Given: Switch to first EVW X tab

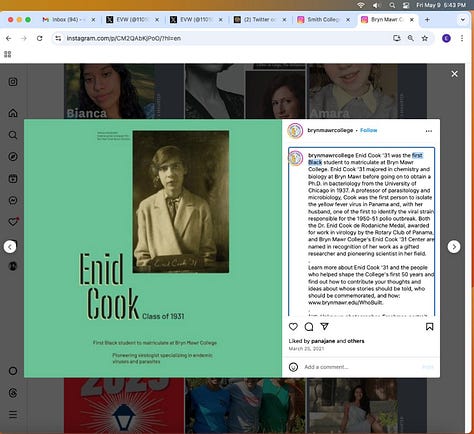Looking at the screenshot, I should tap(132, 20).
